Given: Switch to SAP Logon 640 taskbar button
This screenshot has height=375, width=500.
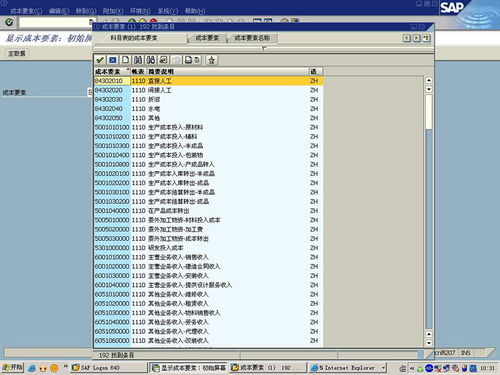Looking at the screenshot, I should (109, 368).
